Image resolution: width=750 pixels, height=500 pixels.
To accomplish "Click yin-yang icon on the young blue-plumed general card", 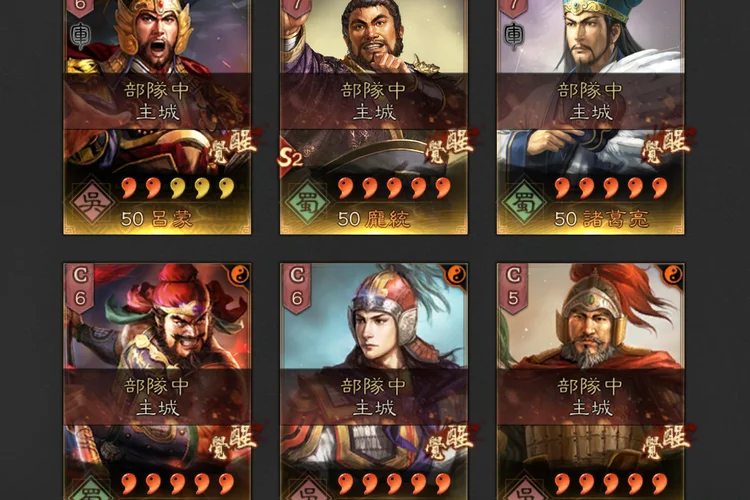I will pos(456,275).
